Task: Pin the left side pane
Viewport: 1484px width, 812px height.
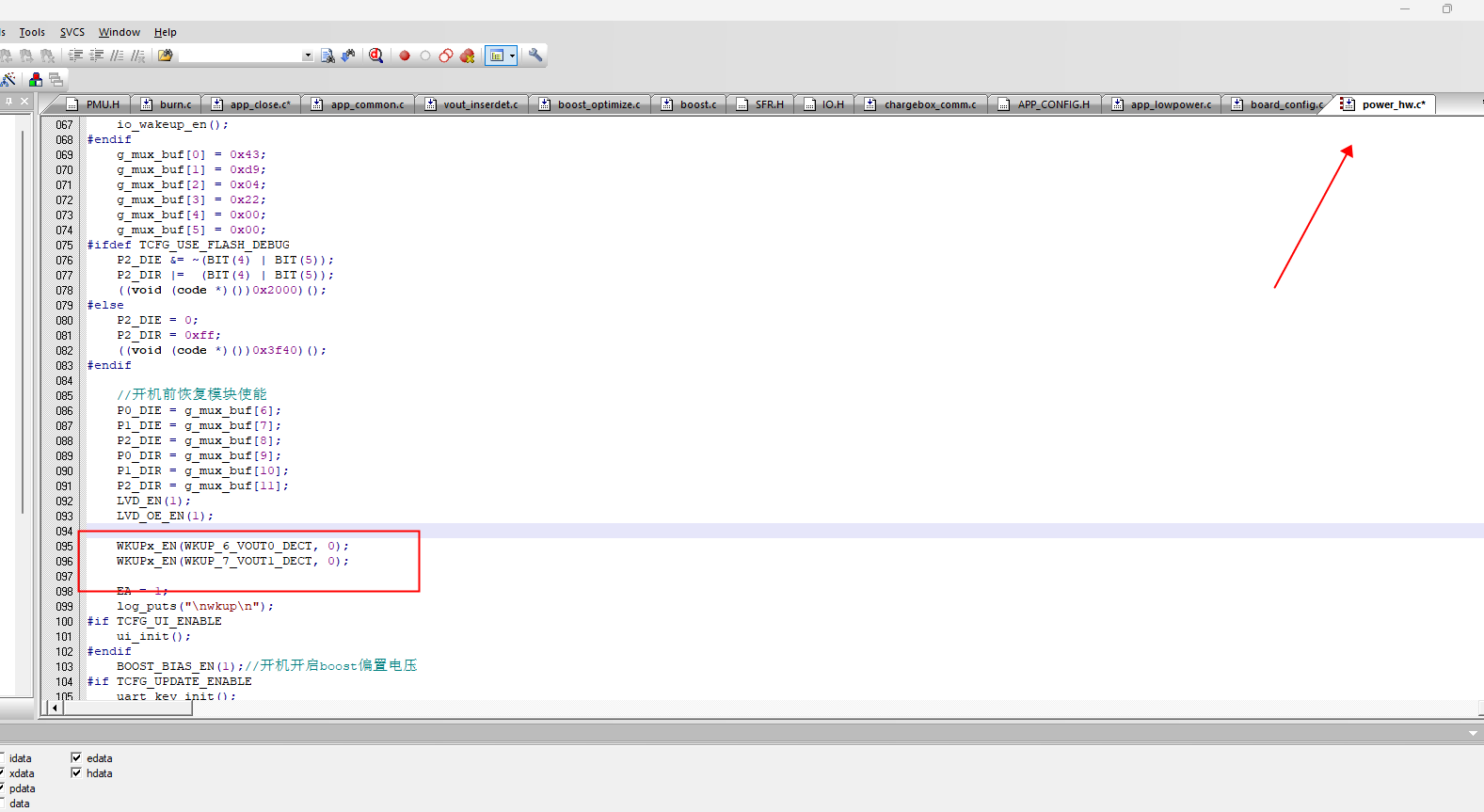Action: 8,101
